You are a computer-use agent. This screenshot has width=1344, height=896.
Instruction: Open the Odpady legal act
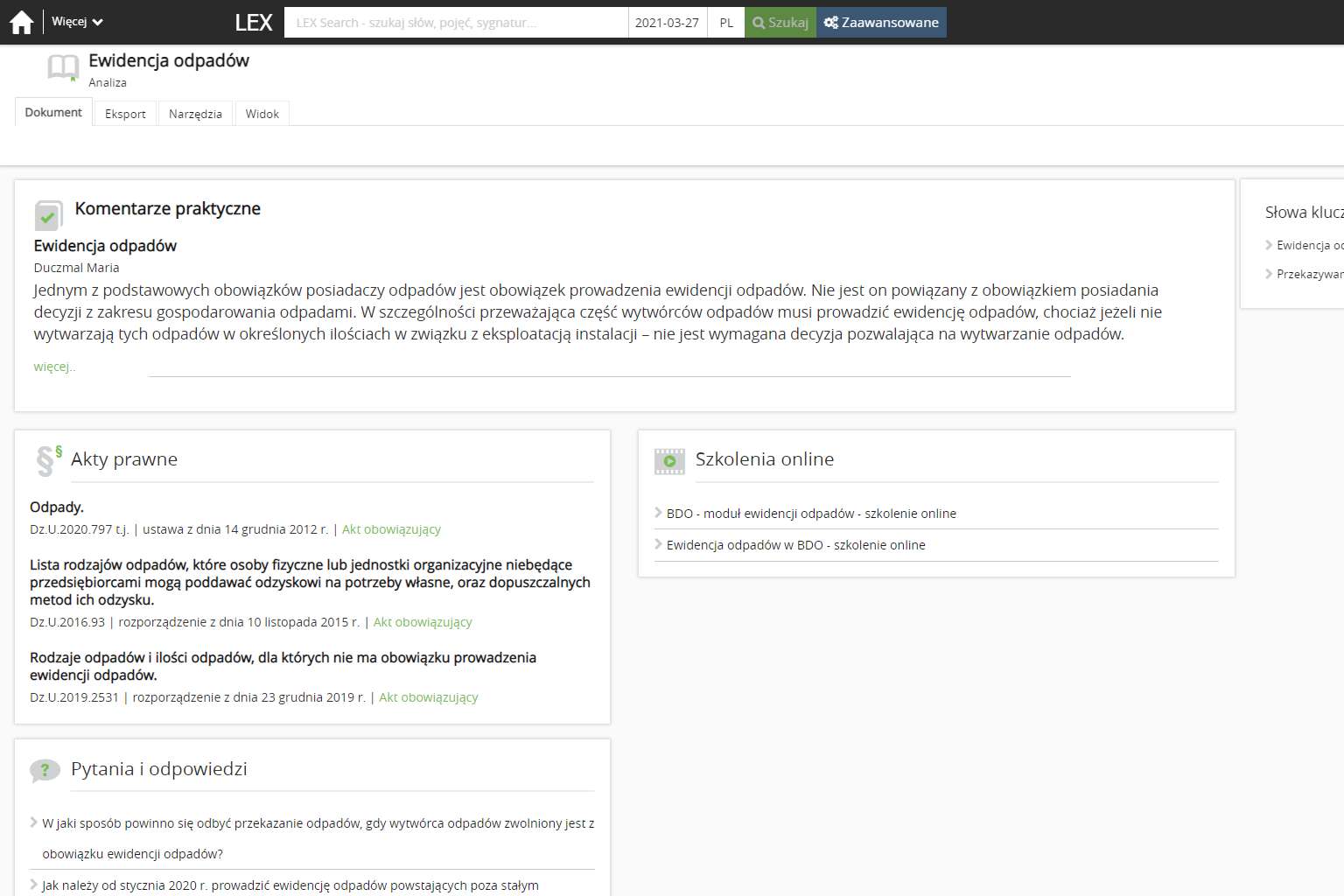[x=57, y=507]
